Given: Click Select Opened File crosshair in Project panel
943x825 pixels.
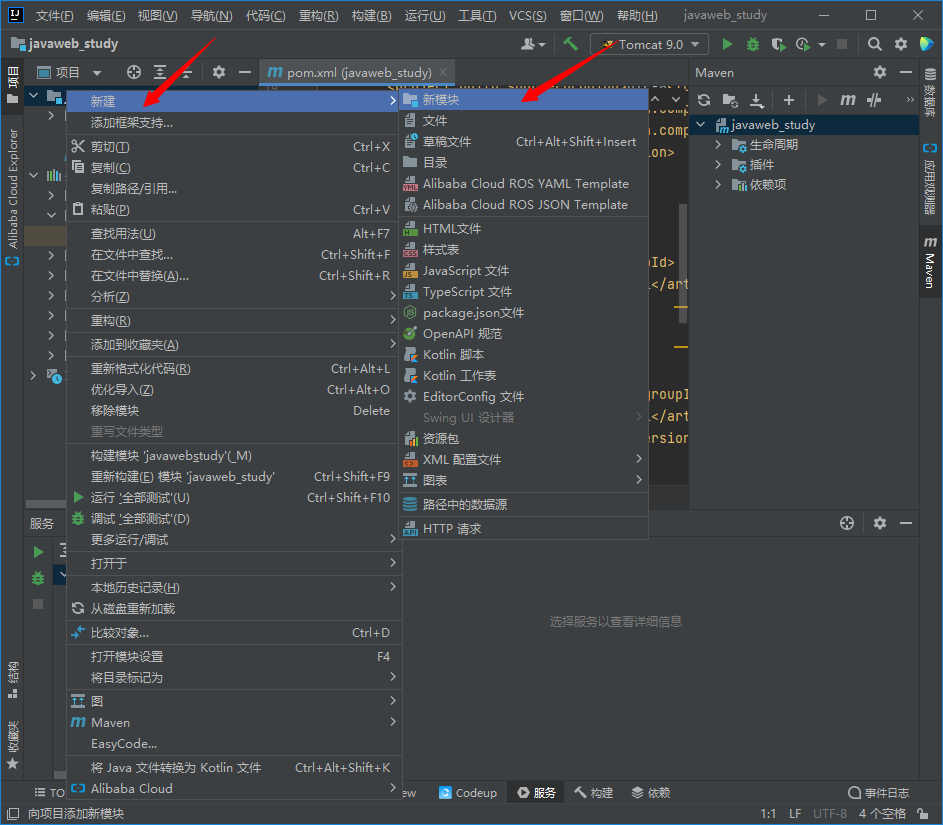Looking at the screenshot, I should [x=134, y=72].
